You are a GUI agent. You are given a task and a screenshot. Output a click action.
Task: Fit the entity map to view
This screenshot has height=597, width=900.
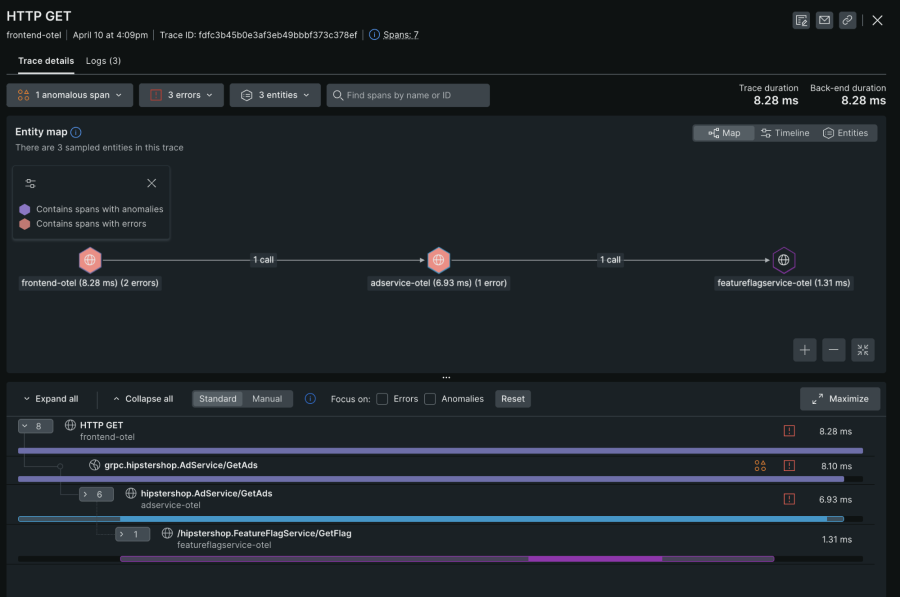pyautogui.click(x=863, y=350)
